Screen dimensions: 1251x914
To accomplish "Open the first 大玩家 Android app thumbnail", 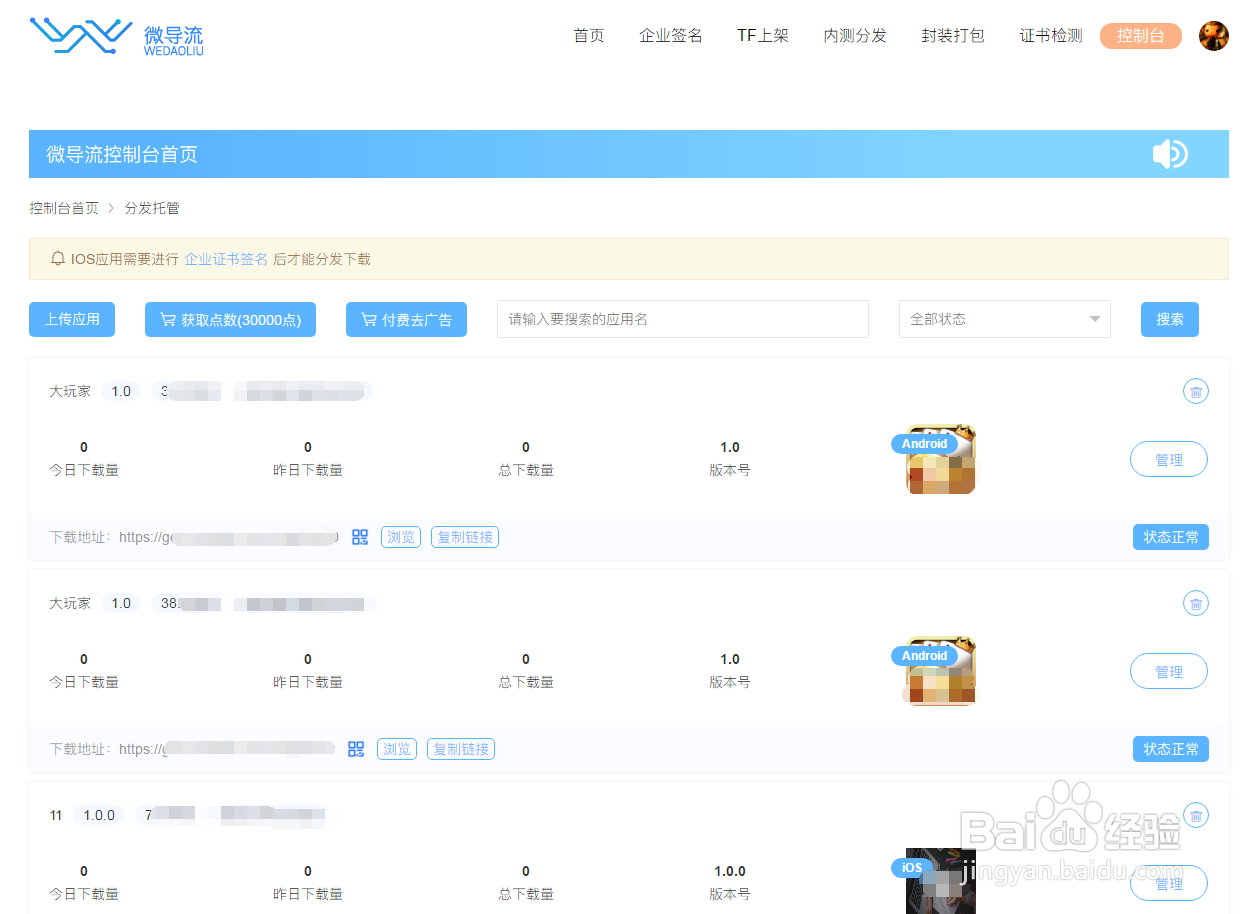I will tap(941, 459).
